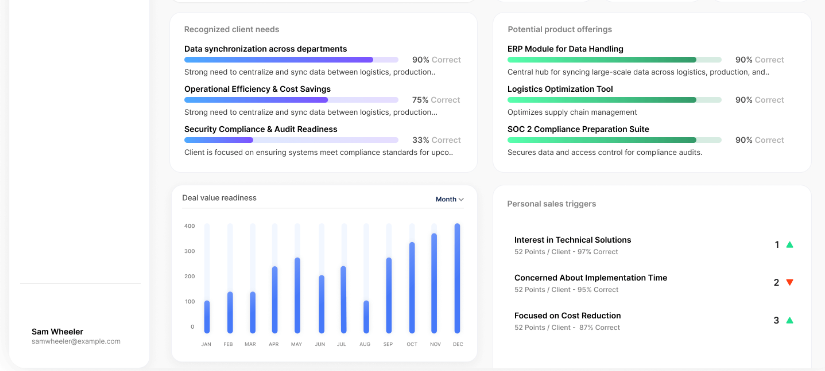Open the Month dropdown in Deal value readiness
The image size is (825, 371).
449,199
